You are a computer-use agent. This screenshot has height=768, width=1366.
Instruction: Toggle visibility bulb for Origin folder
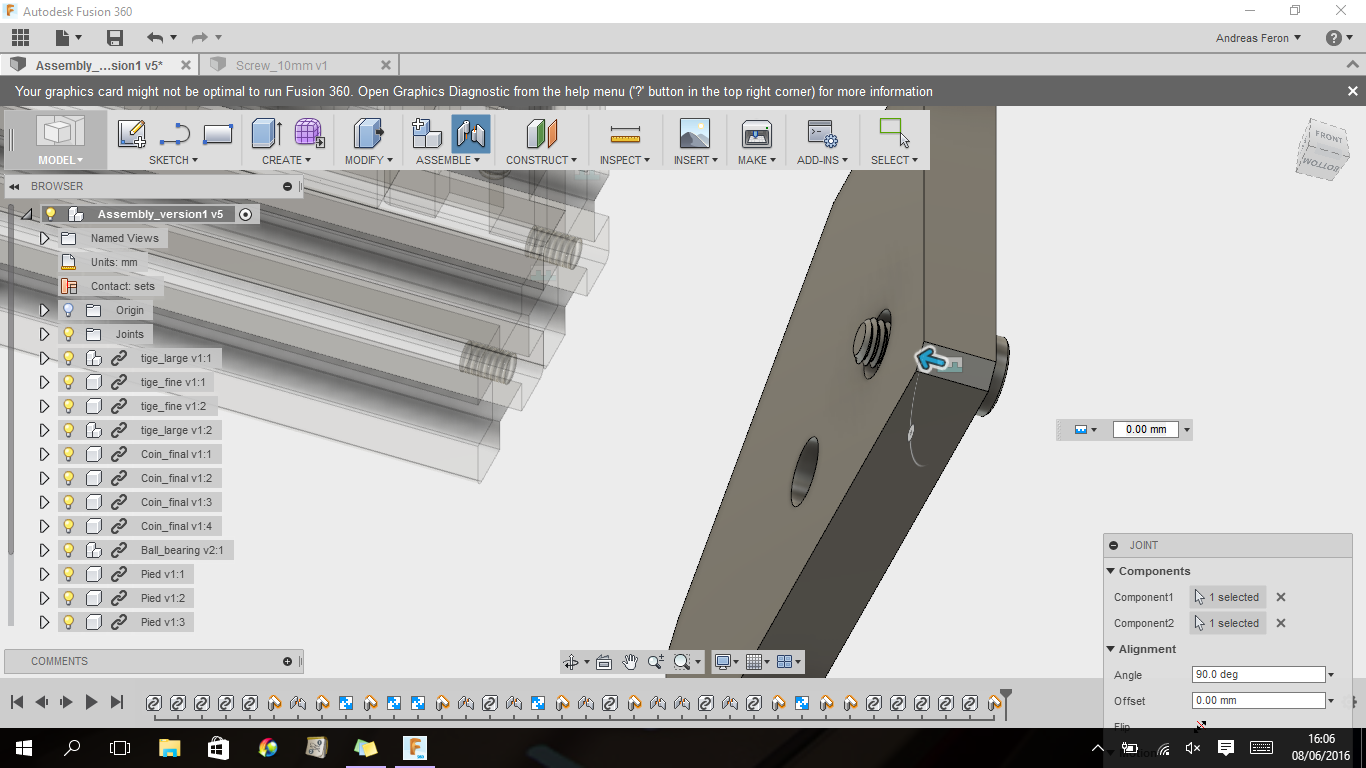pyautogui.click(x=69, y=310)
